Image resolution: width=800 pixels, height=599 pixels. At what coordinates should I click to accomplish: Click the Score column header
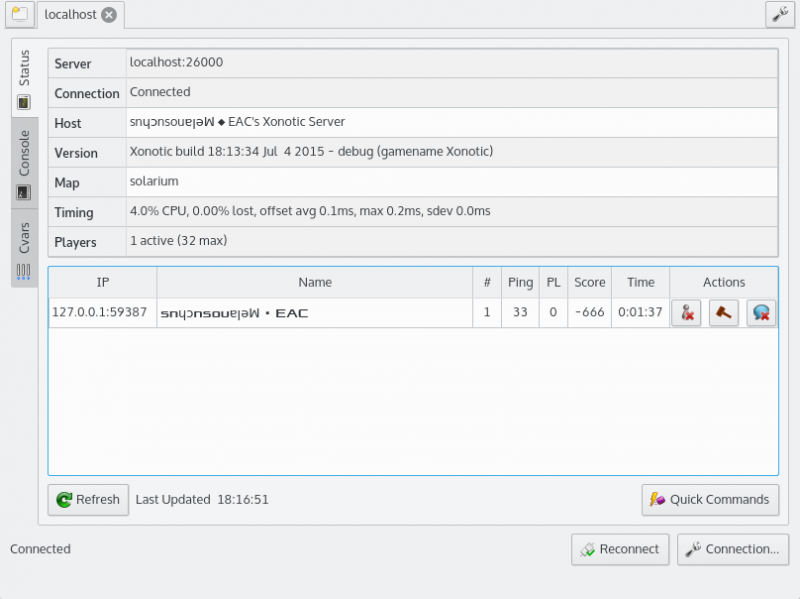tap(590, 282)
